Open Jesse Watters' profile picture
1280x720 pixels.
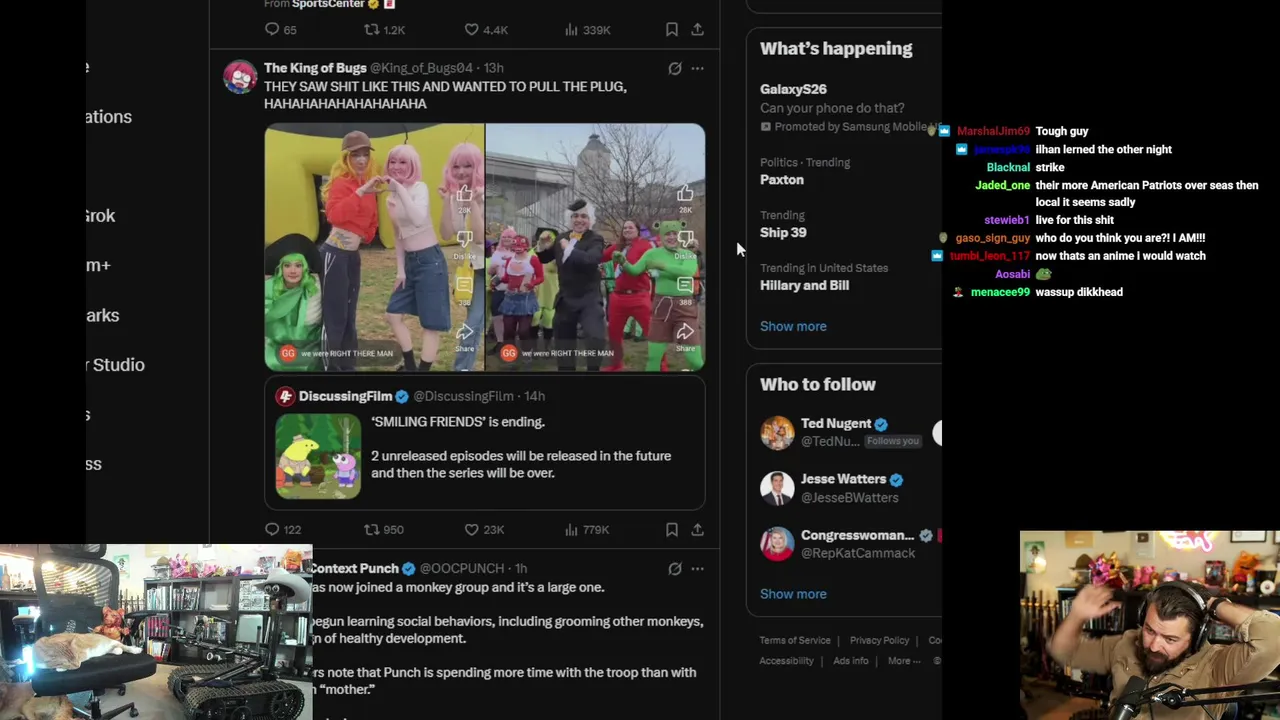pos(777,488)
